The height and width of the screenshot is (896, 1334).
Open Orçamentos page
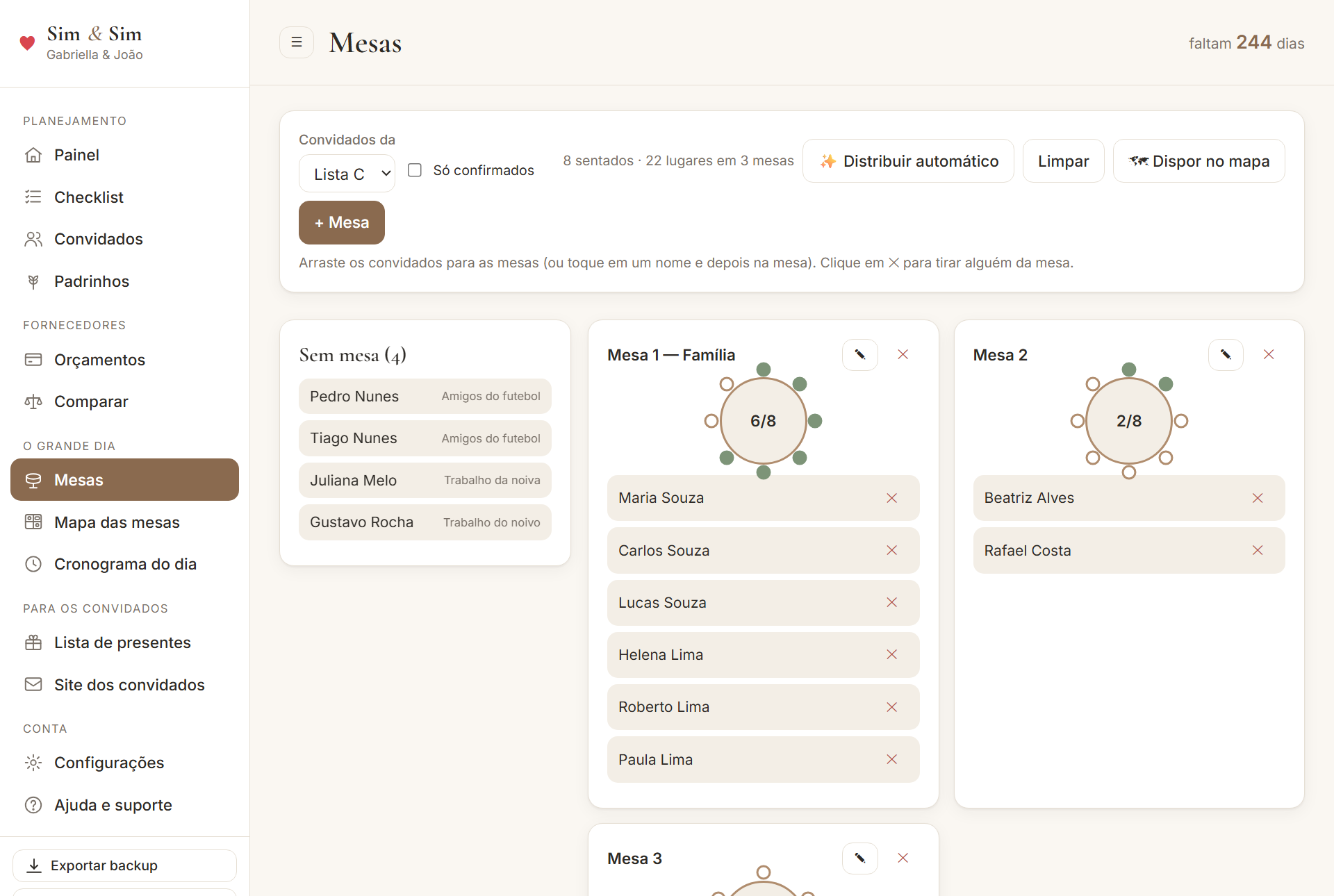125,360
